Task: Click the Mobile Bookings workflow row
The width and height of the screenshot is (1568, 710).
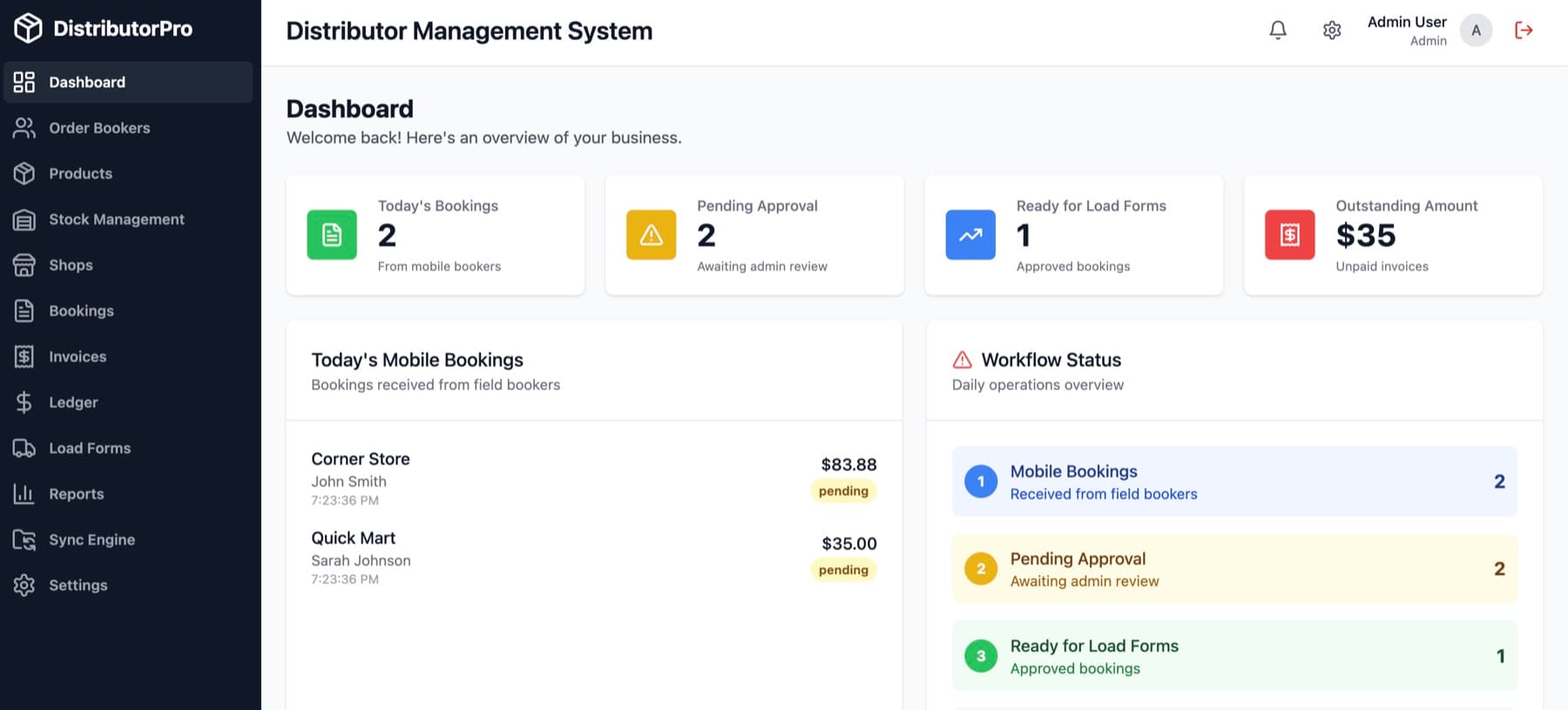Action: [x=1234, y=482]
